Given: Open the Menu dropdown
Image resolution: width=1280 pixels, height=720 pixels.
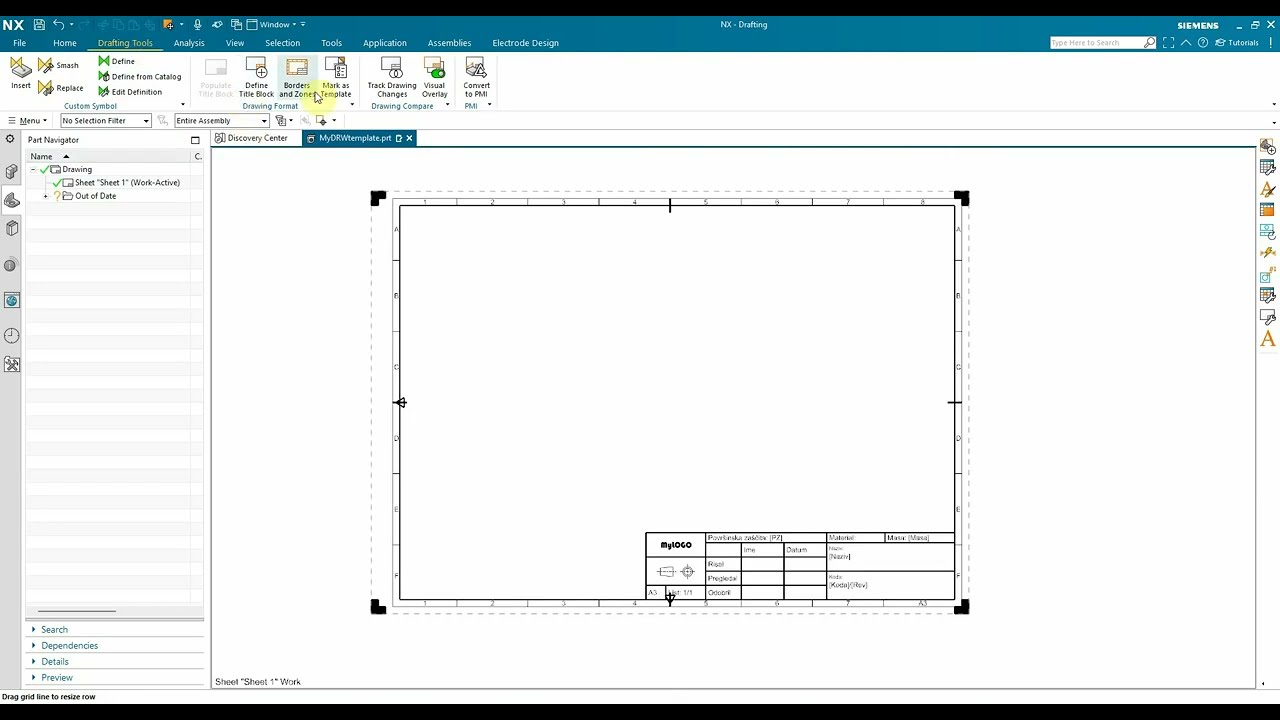Looking at the screenshot, I should click(28, 121).
